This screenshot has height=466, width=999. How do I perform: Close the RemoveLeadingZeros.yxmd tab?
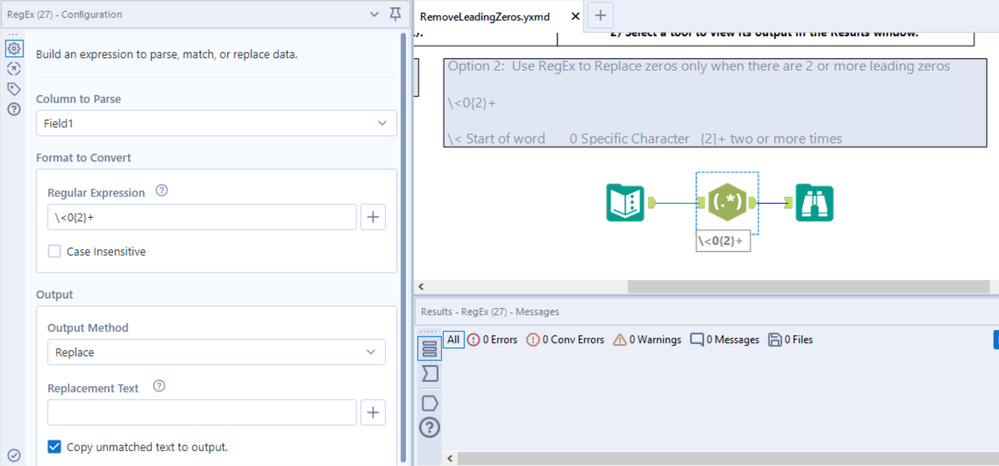(575, 17)
